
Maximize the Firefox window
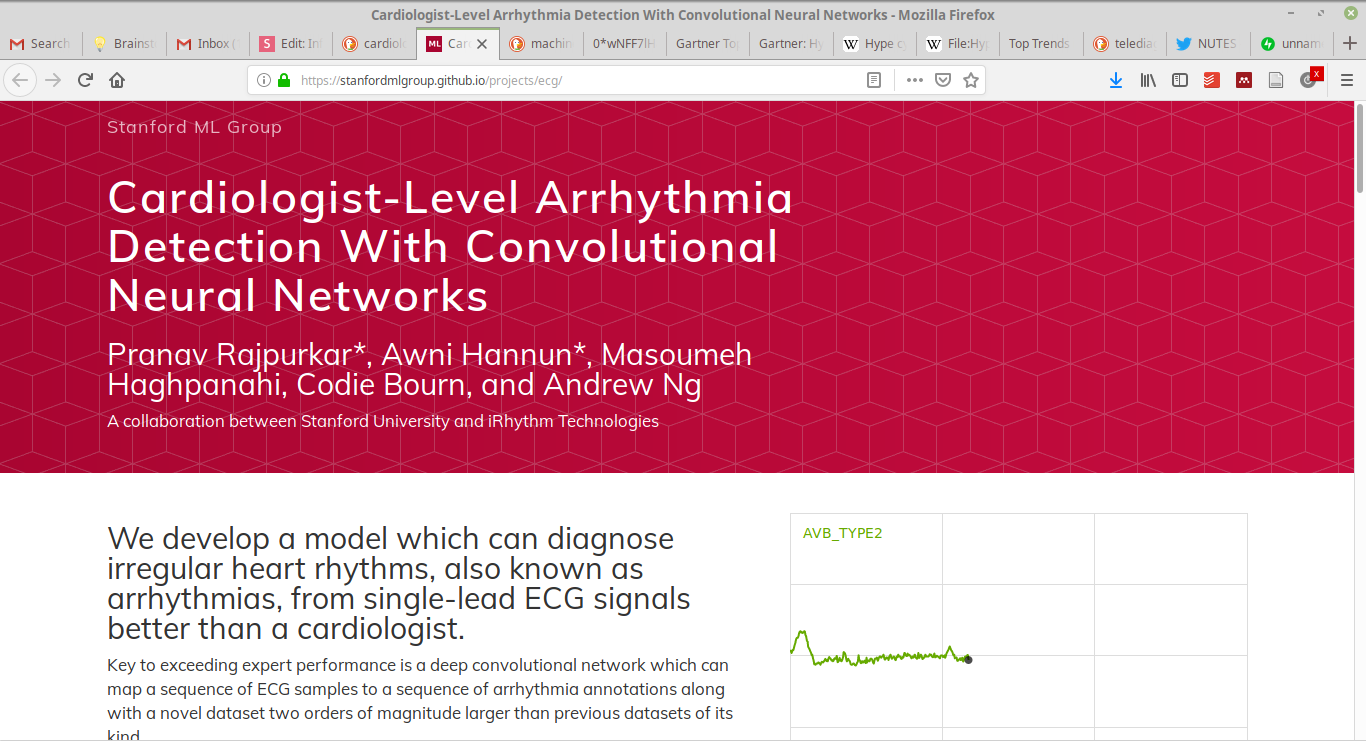(x=1321, y=14)
